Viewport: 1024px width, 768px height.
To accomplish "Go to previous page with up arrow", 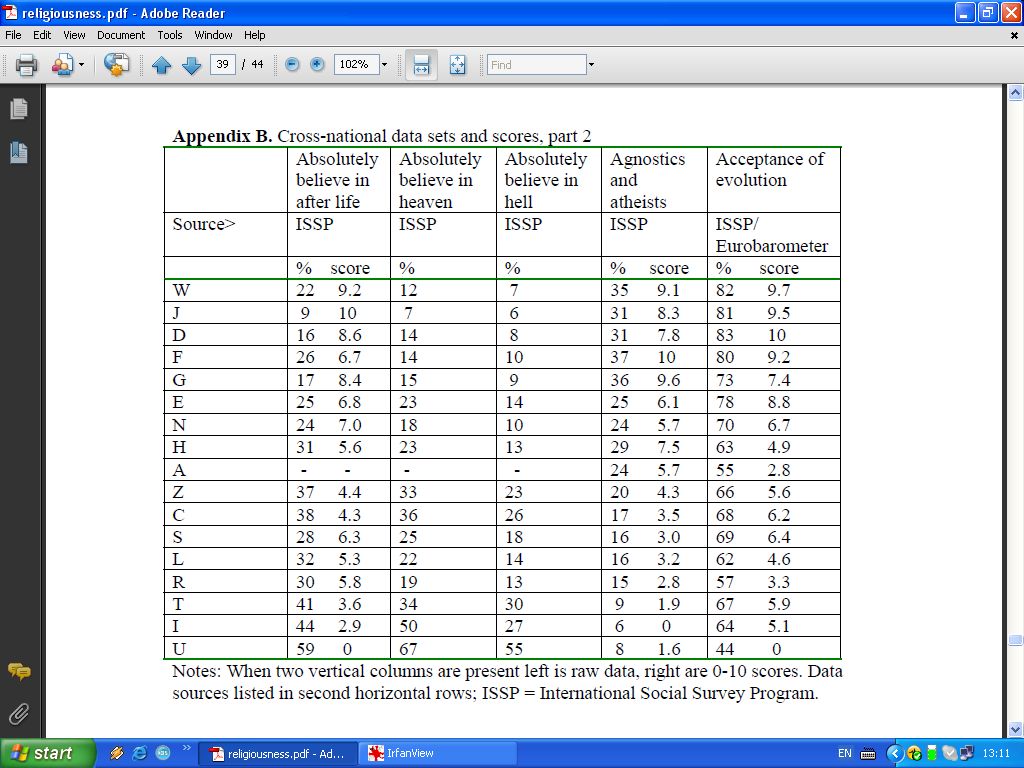I will tap(162, 65).
